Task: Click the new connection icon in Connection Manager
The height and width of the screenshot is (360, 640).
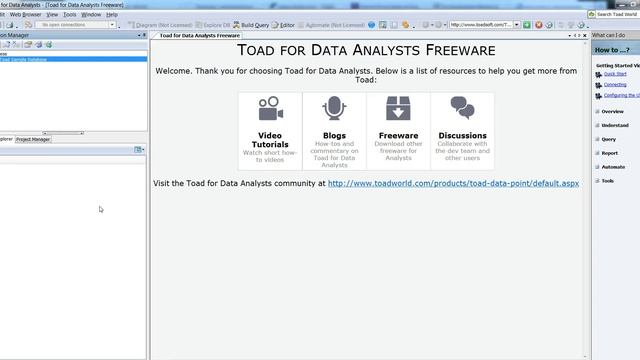Action: coord(7,44)
